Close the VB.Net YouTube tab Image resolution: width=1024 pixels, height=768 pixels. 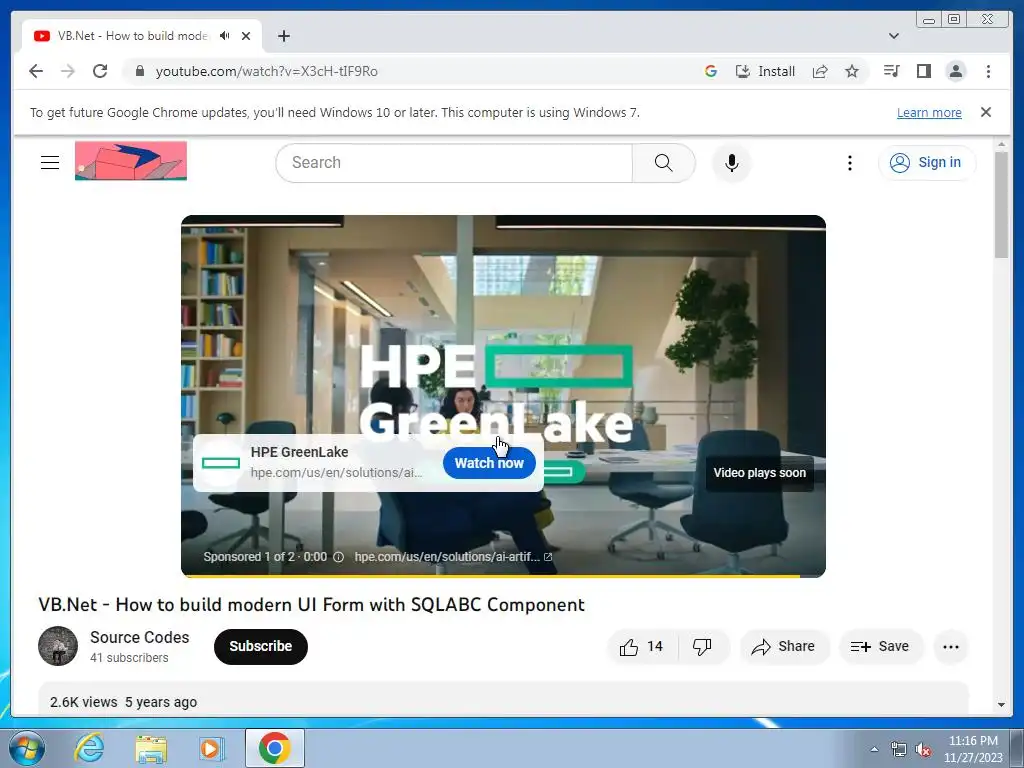pyautogui.click(x=246, y=36)
